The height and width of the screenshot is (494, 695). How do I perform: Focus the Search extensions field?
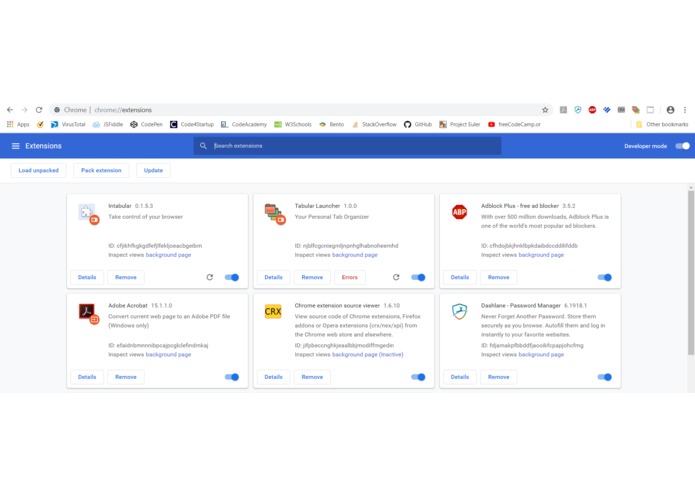tap(347, 146)
